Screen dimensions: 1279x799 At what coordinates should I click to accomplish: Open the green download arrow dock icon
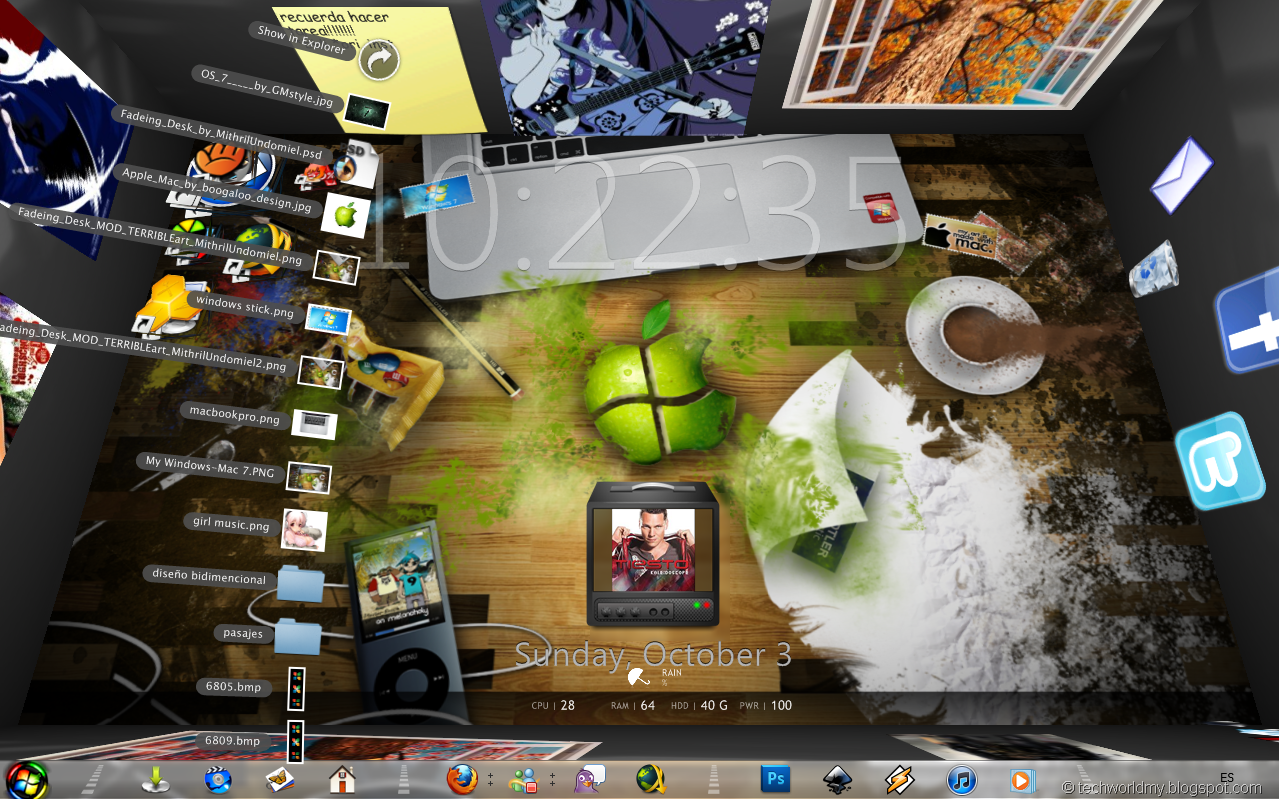155,779
